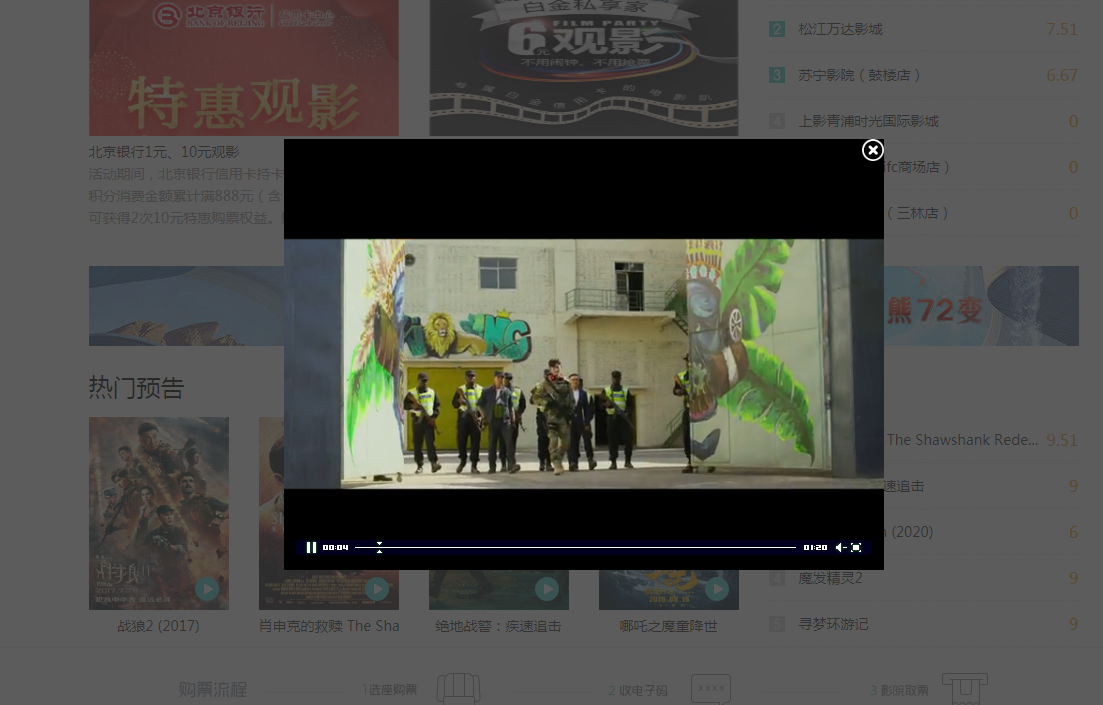Screen dimensions: 1103x705
Task: Open the 战狼2 poster thumbnail
Action: coord(158,513)
